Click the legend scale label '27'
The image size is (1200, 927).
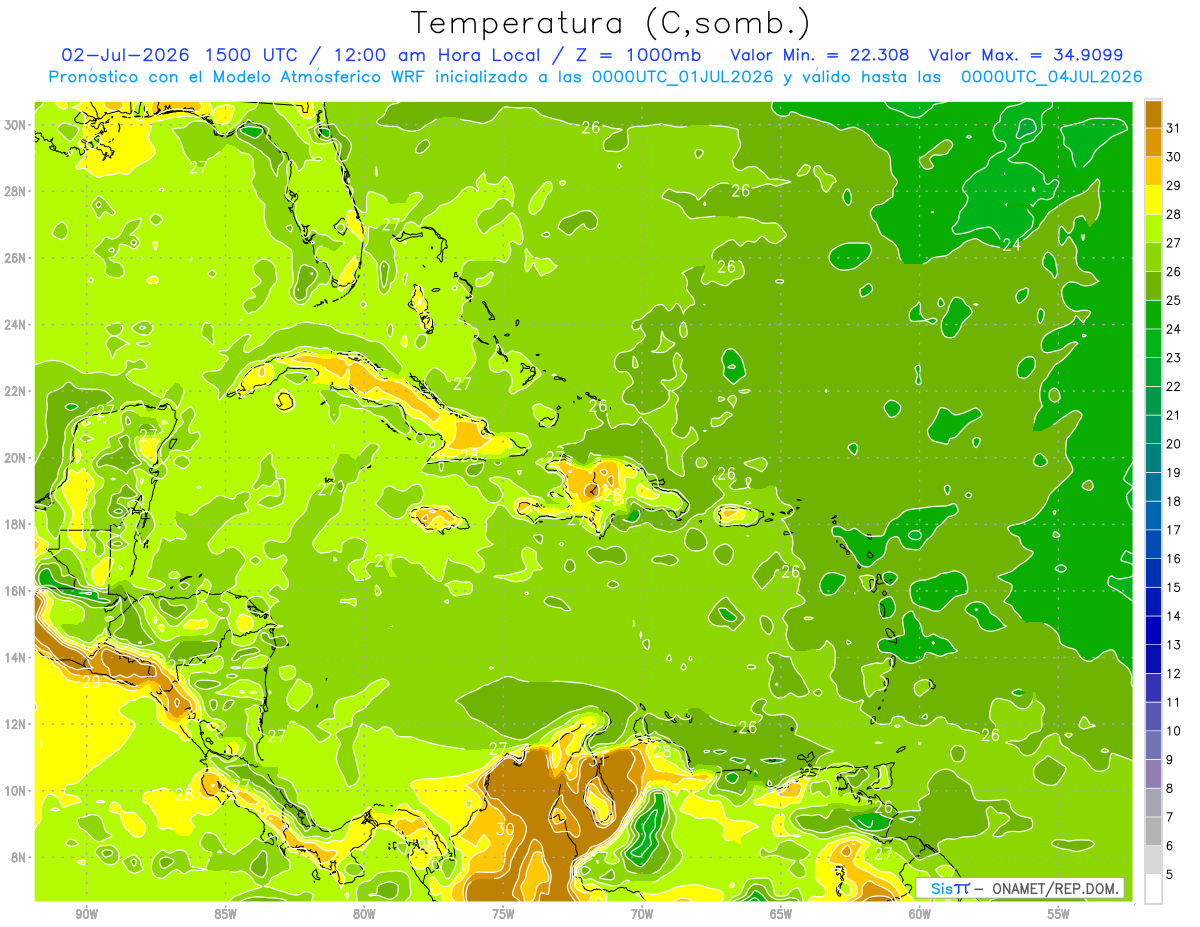click(1174, 242)
